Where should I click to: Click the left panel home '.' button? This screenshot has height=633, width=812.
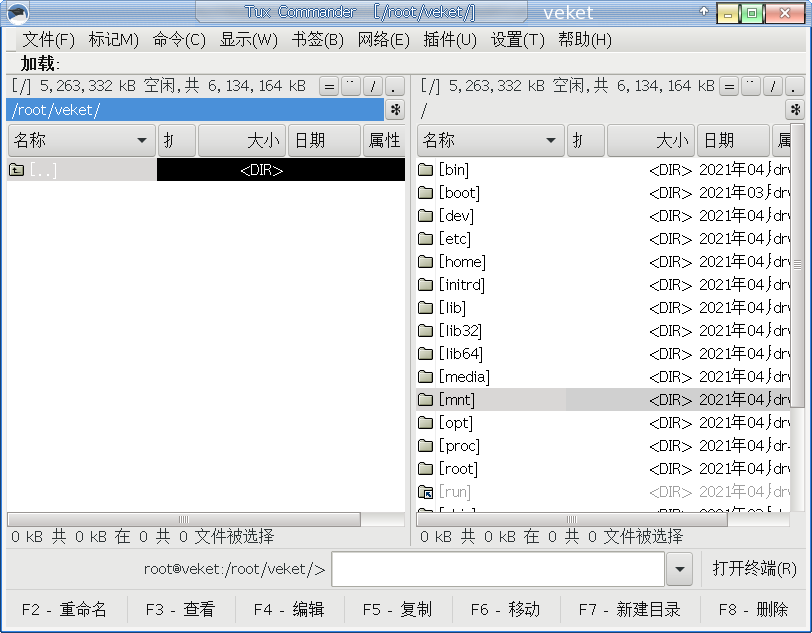click(395, 86)
